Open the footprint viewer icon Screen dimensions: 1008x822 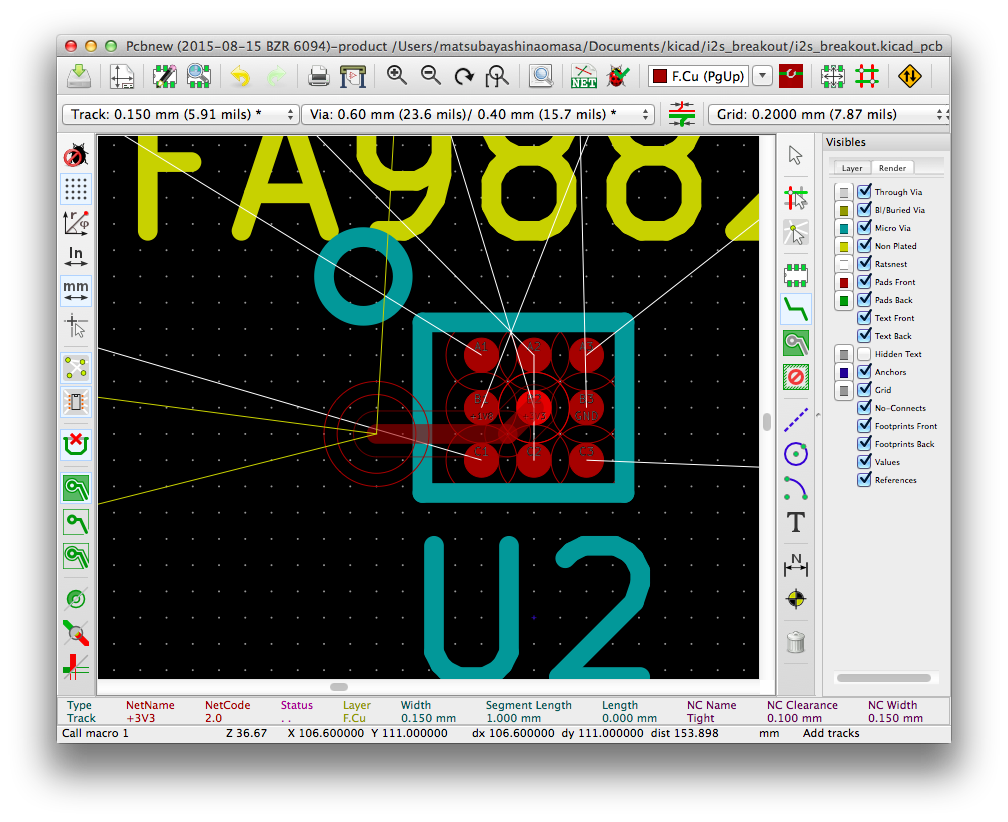coord(199,76)
